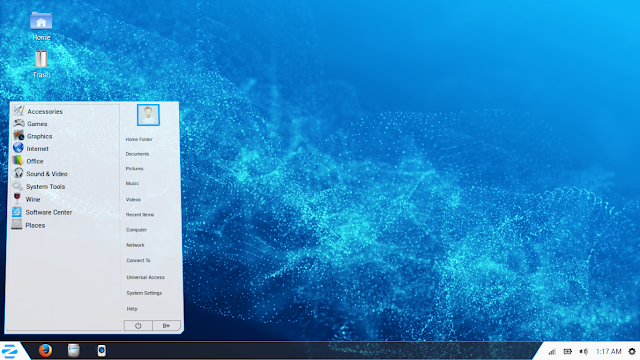Click the power shutdown button in menu
This screenshot has height=360, width=640.
pos(138,326)
